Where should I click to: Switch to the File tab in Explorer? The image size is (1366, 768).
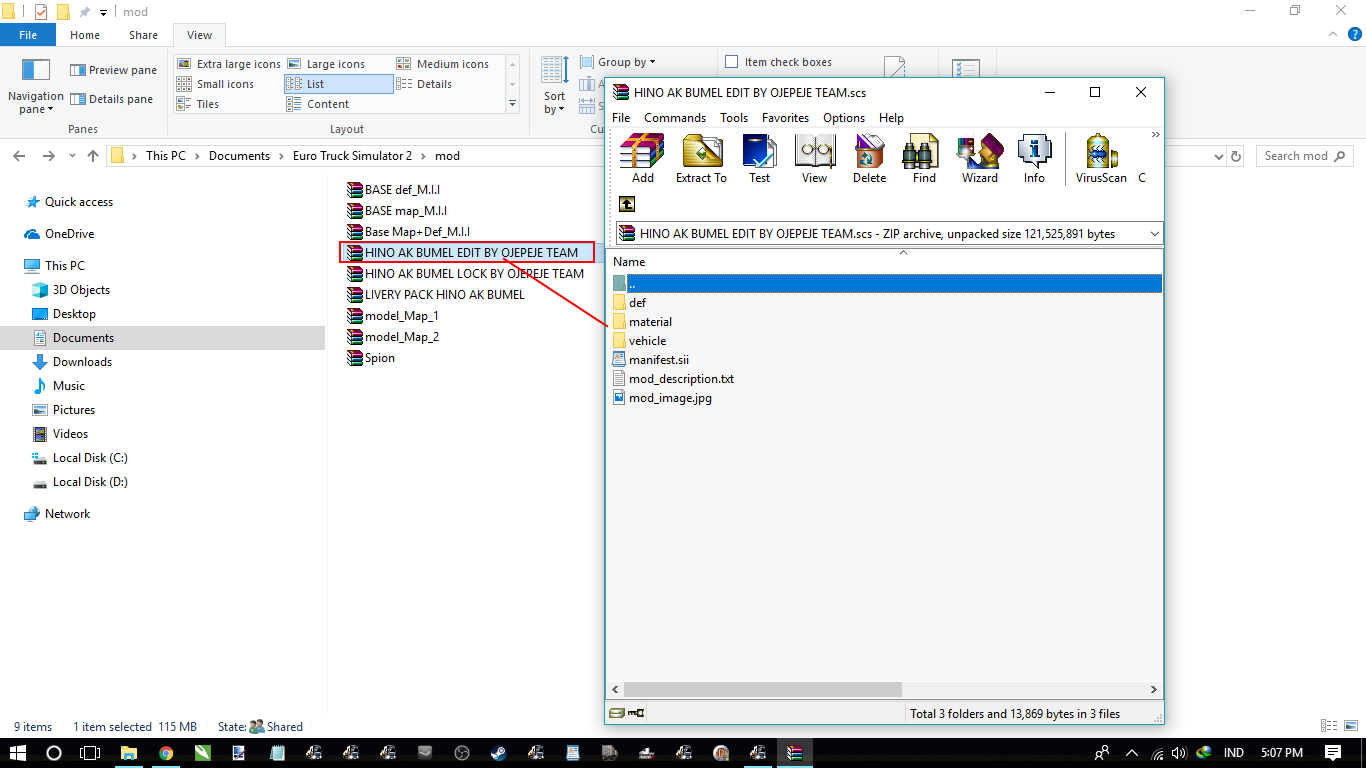[28, 35]
